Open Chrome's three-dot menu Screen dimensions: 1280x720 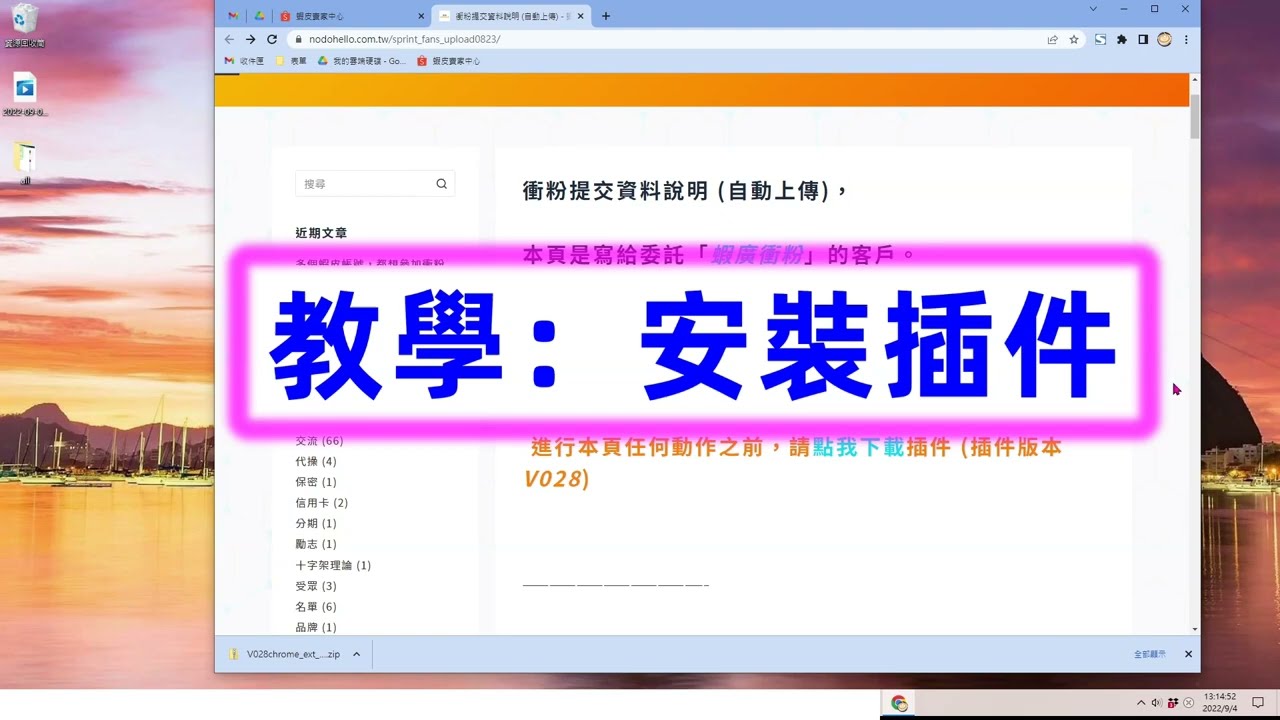(x=1186, y=40)
